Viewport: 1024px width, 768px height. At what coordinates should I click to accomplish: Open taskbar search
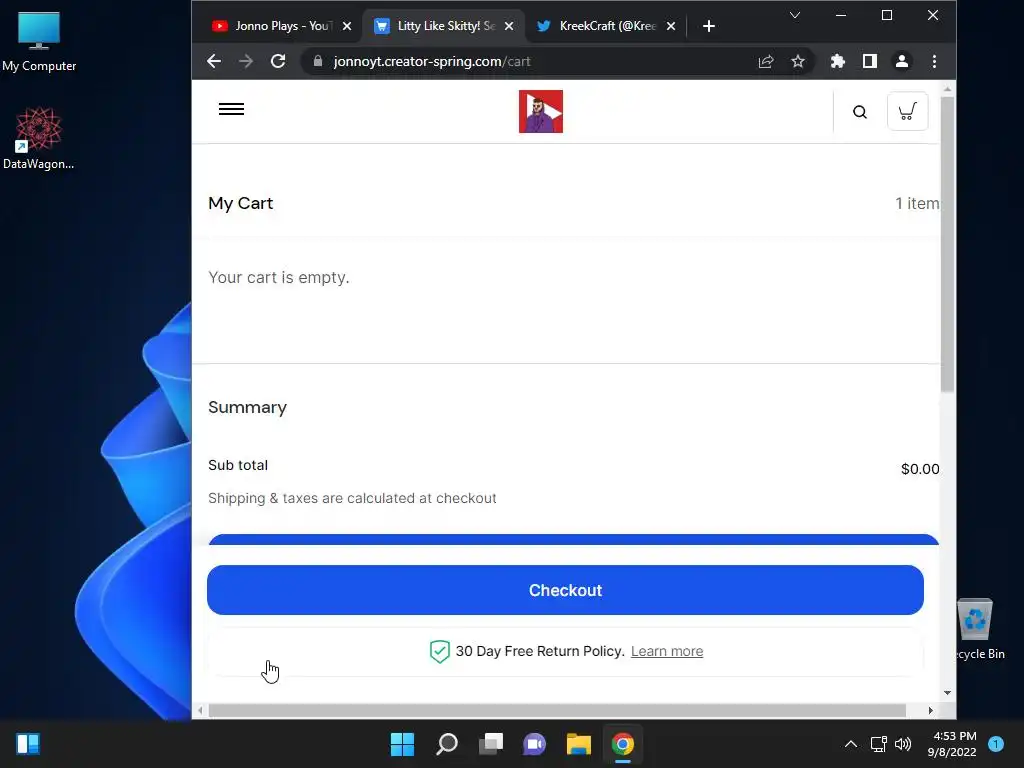pyautogui.click(x=447, y=744)
